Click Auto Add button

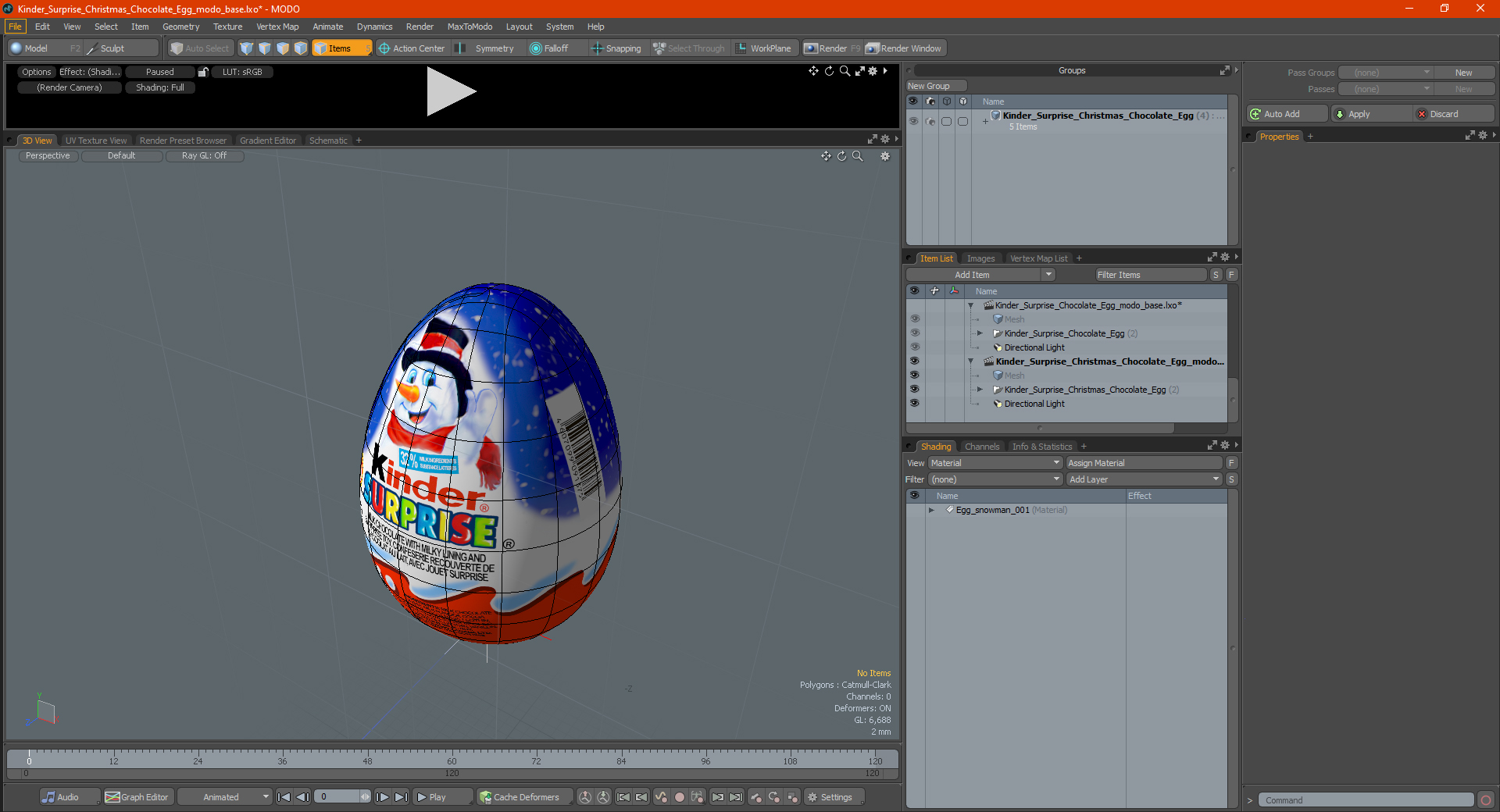[1287, 114]
